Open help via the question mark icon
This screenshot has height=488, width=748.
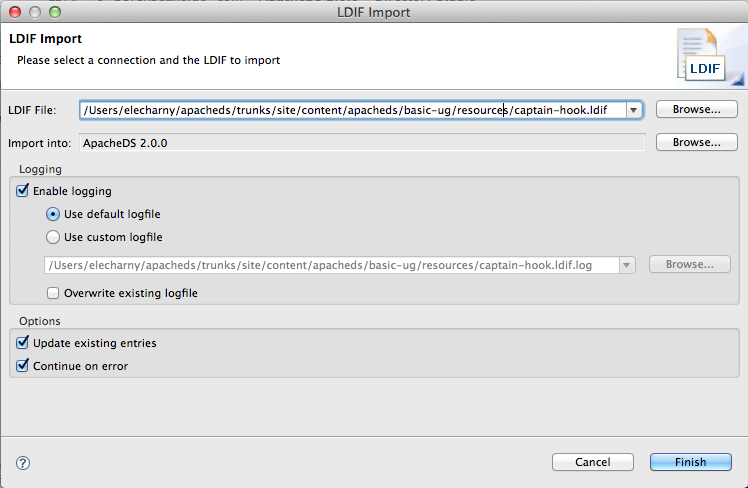[x=23, y=462]
